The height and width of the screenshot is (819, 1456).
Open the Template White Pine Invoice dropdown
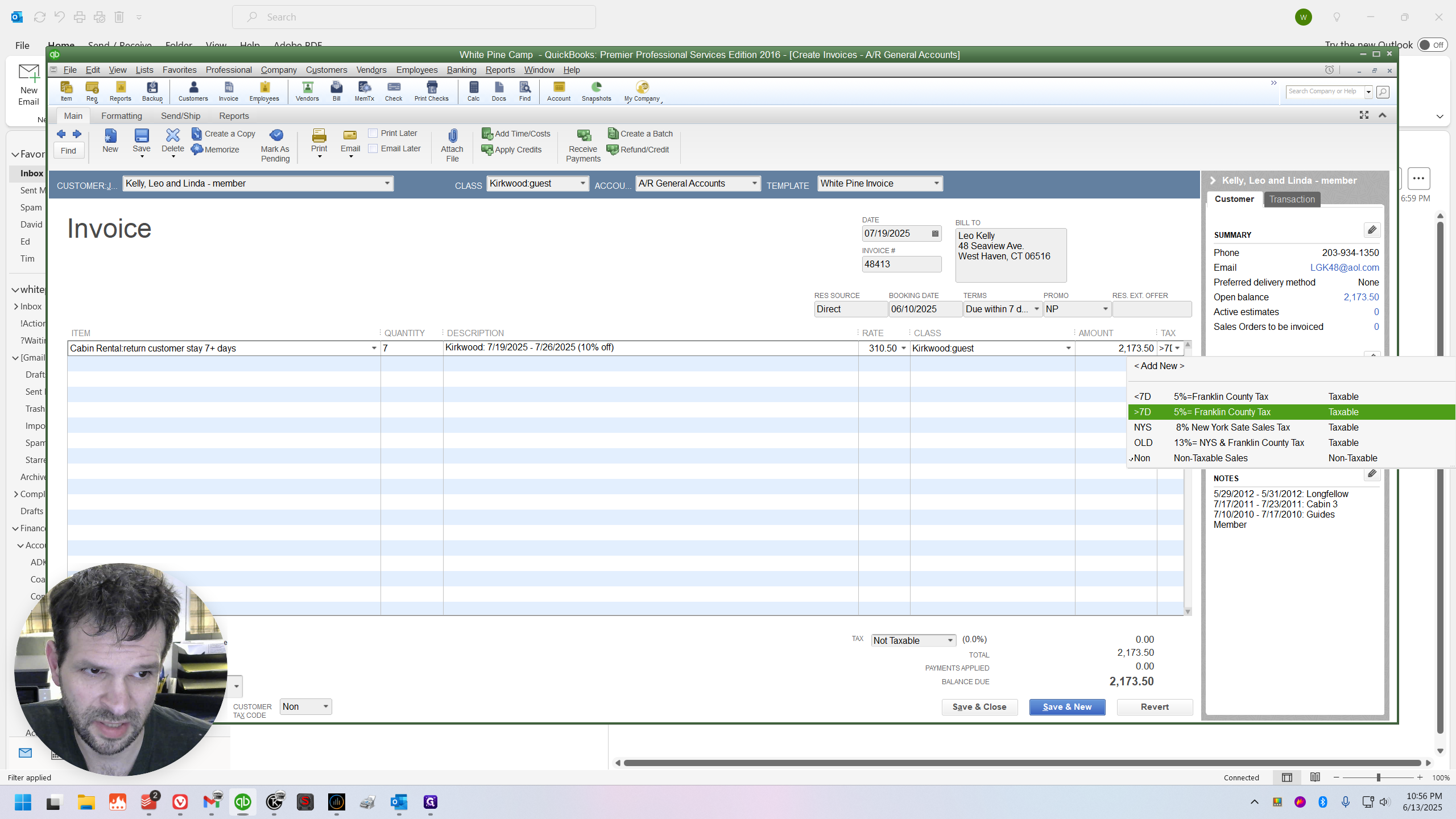click(936, 183)
